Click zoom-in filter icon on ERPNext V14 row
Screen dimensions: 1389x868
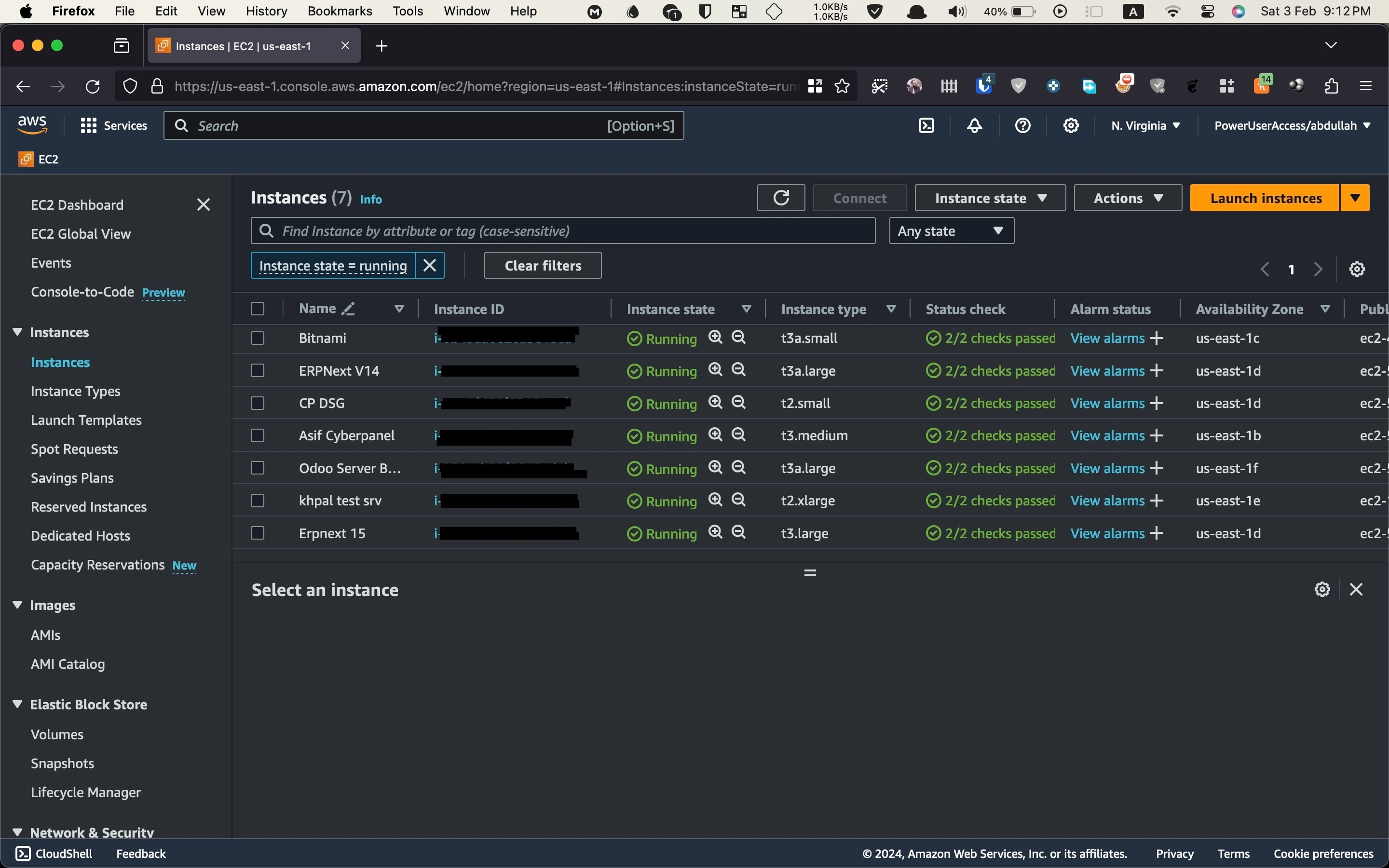point(715,370)
